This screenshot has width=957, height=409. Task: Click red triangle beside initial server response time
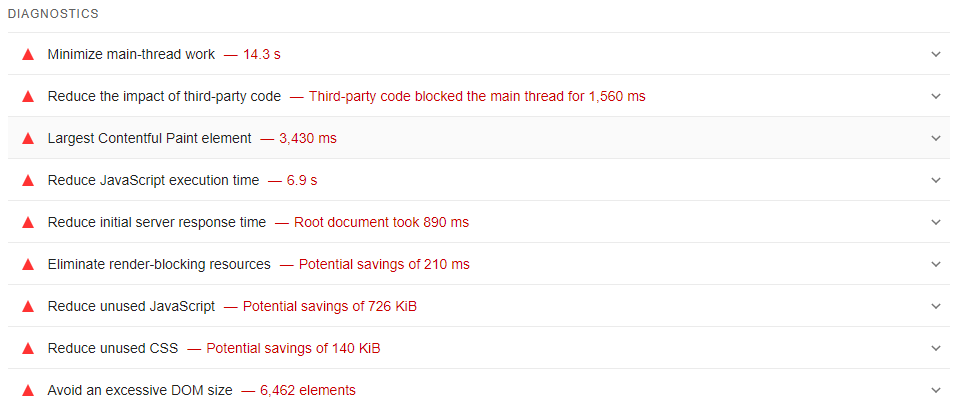[28, 222]
